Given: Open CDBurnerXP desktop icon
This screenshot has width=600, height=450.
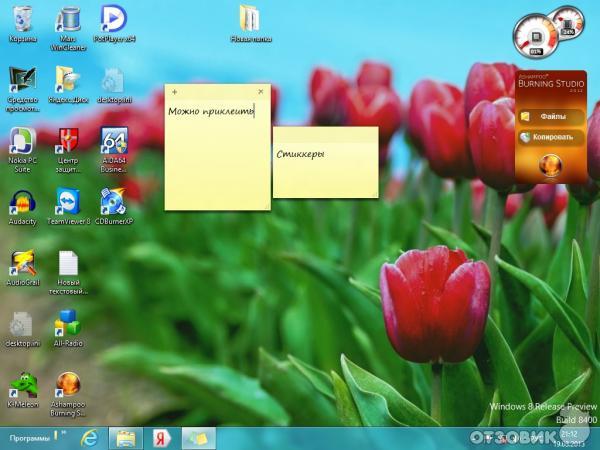Looking at the screenshot, I should (x=113, y=203).
